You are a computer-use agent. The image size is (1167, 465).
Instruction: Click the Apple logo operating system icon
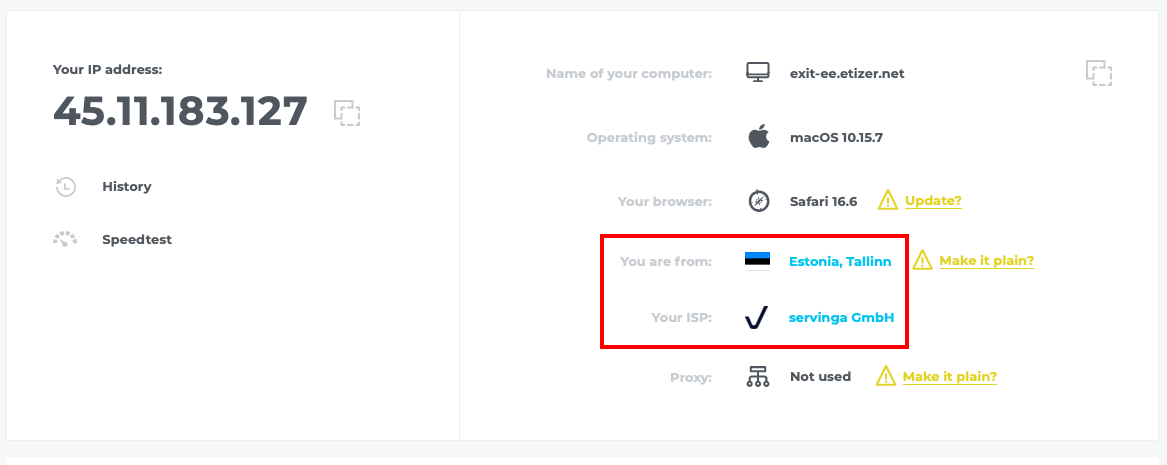(758, 138)
